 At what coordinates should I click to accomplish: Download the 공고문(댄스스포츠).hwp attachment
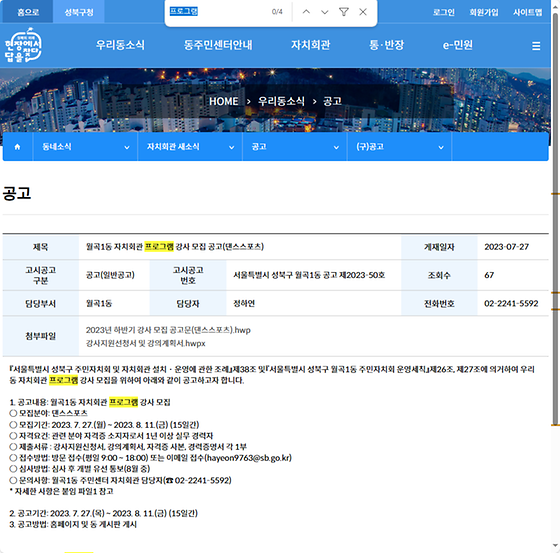tap(168, 330)
